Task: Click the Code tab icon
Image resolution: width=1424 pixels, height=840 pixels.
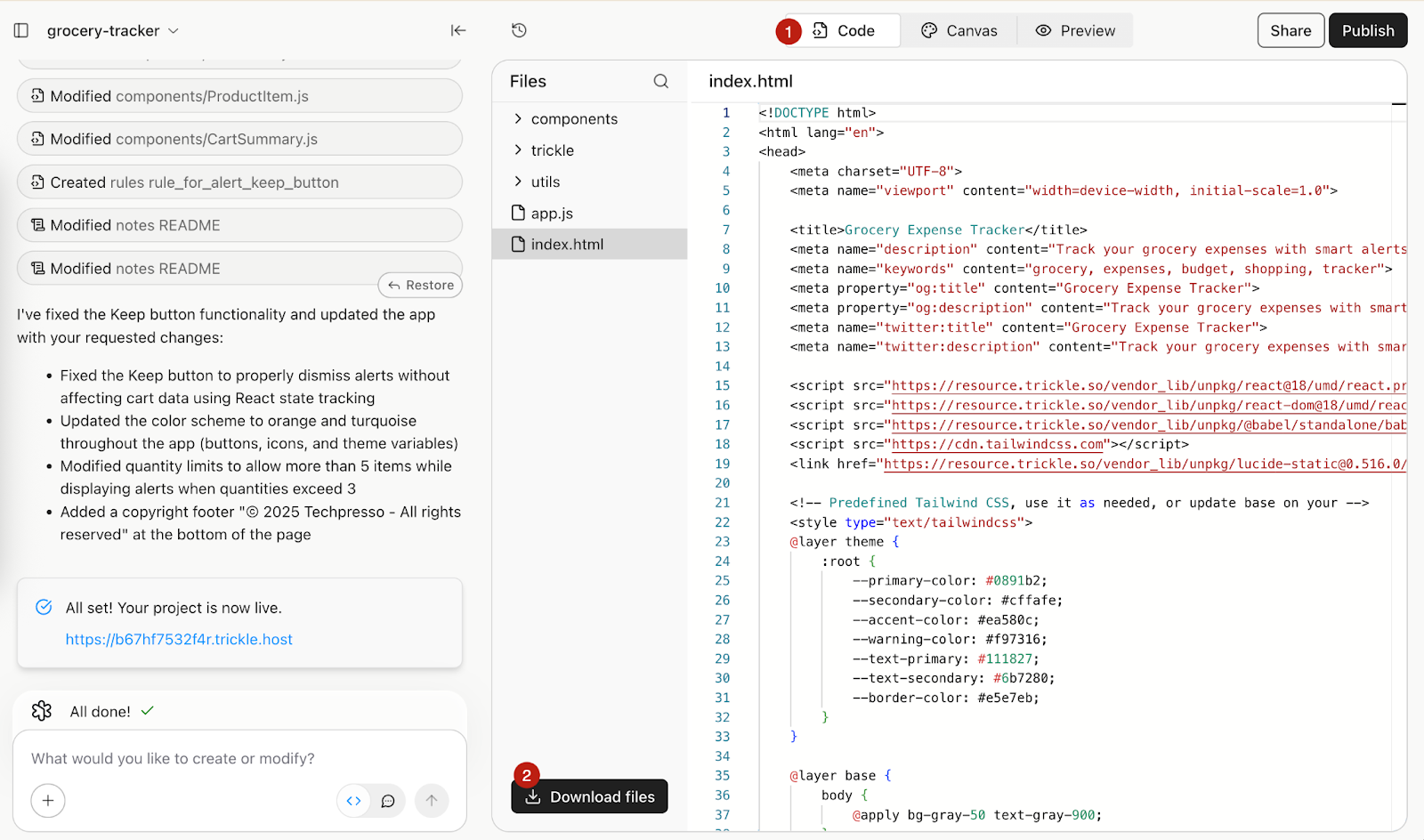Action: tap(821, 30)
